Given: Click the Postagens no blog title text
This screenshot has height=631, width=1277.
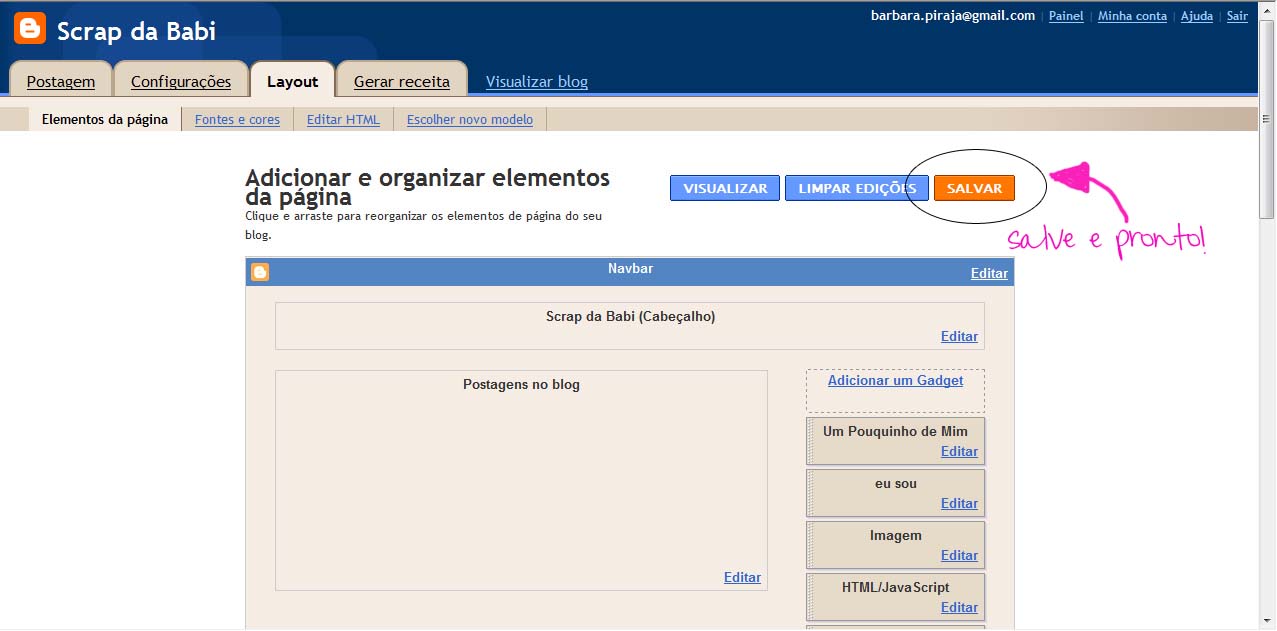Looking at the screenshot, I should (521, 384).
